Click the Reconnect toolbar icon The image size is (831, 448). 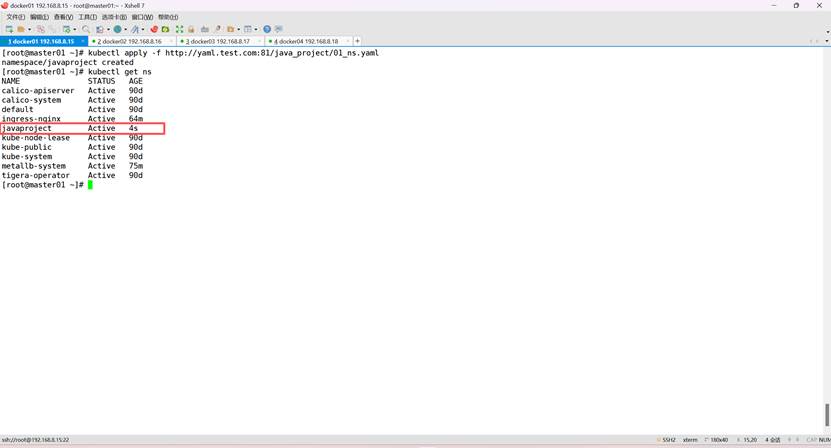click(52, 29)
